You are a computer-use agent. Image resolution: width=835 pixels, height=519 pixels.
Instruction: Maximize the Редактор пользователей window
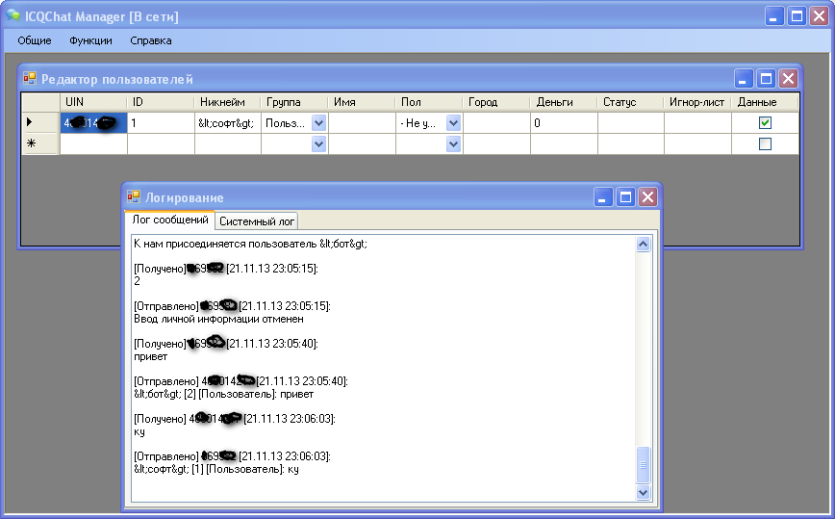766,79
